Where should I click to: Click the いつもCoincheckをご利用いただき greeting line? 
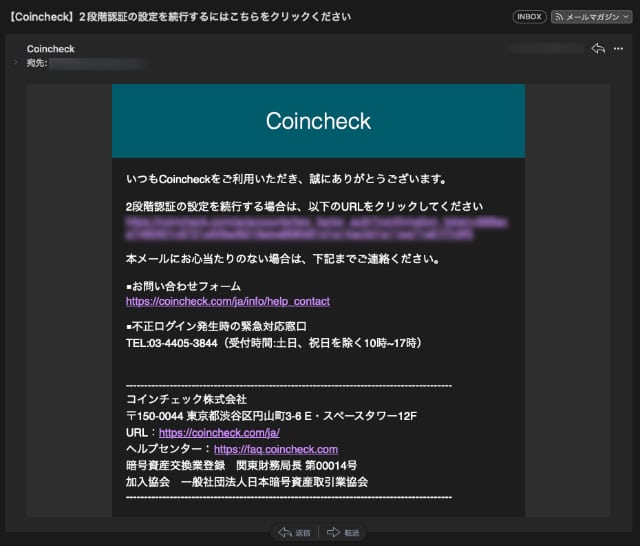(286, 179)
